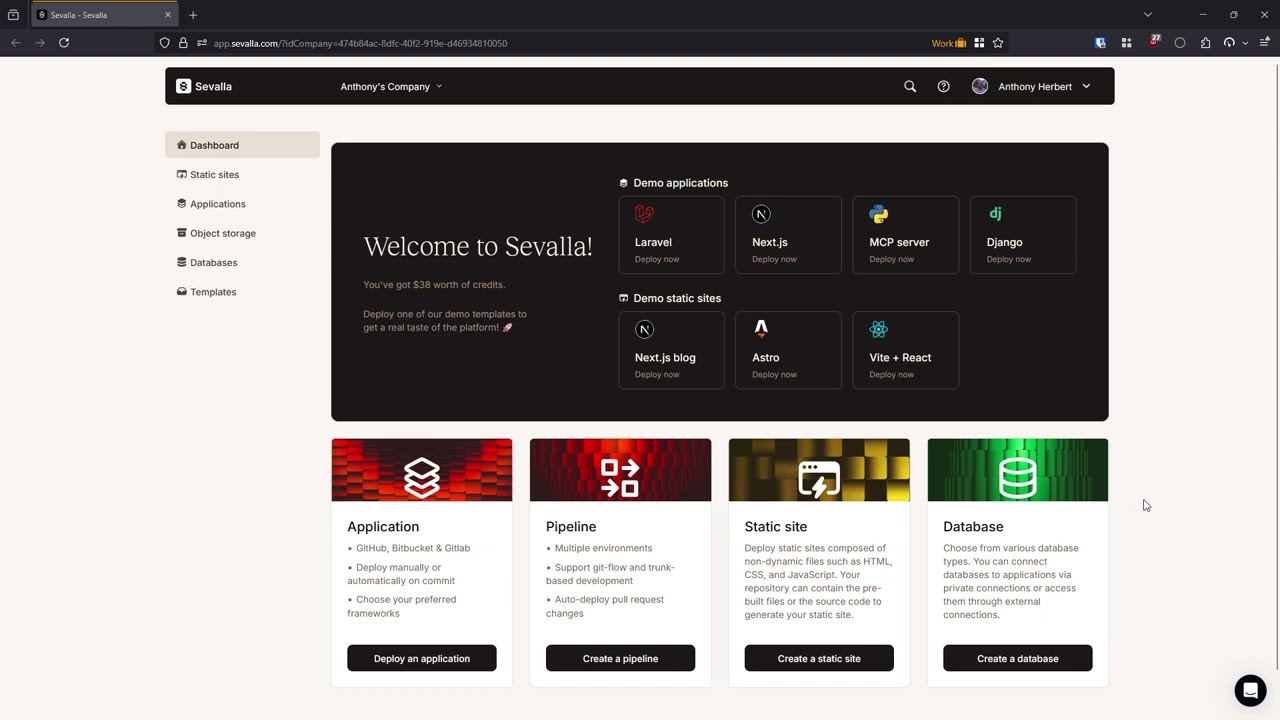
Task: Click the Create a database button
Action: click(x=1018, y=658)
